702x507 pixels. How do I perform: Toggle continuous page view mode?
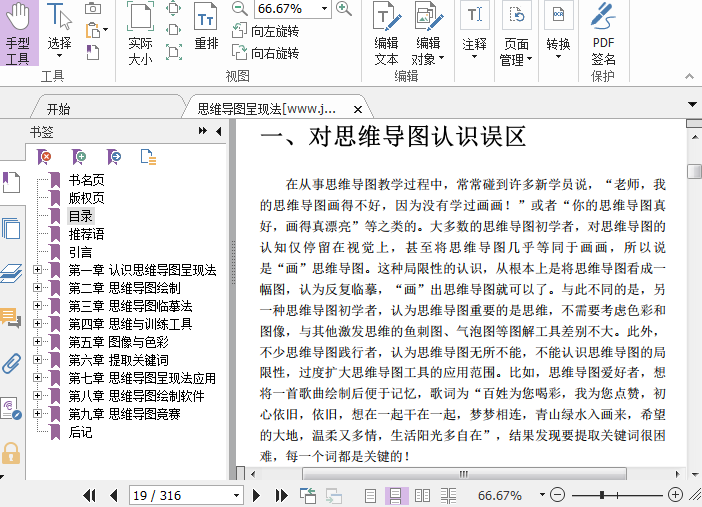(396, 495)
